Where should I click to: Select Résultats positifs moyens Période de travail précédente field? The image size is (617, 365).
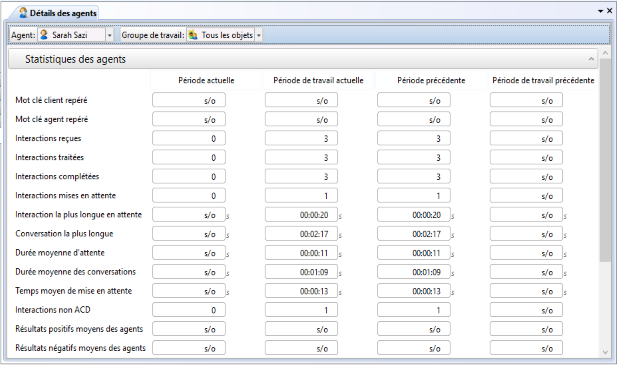click(526, 329)
